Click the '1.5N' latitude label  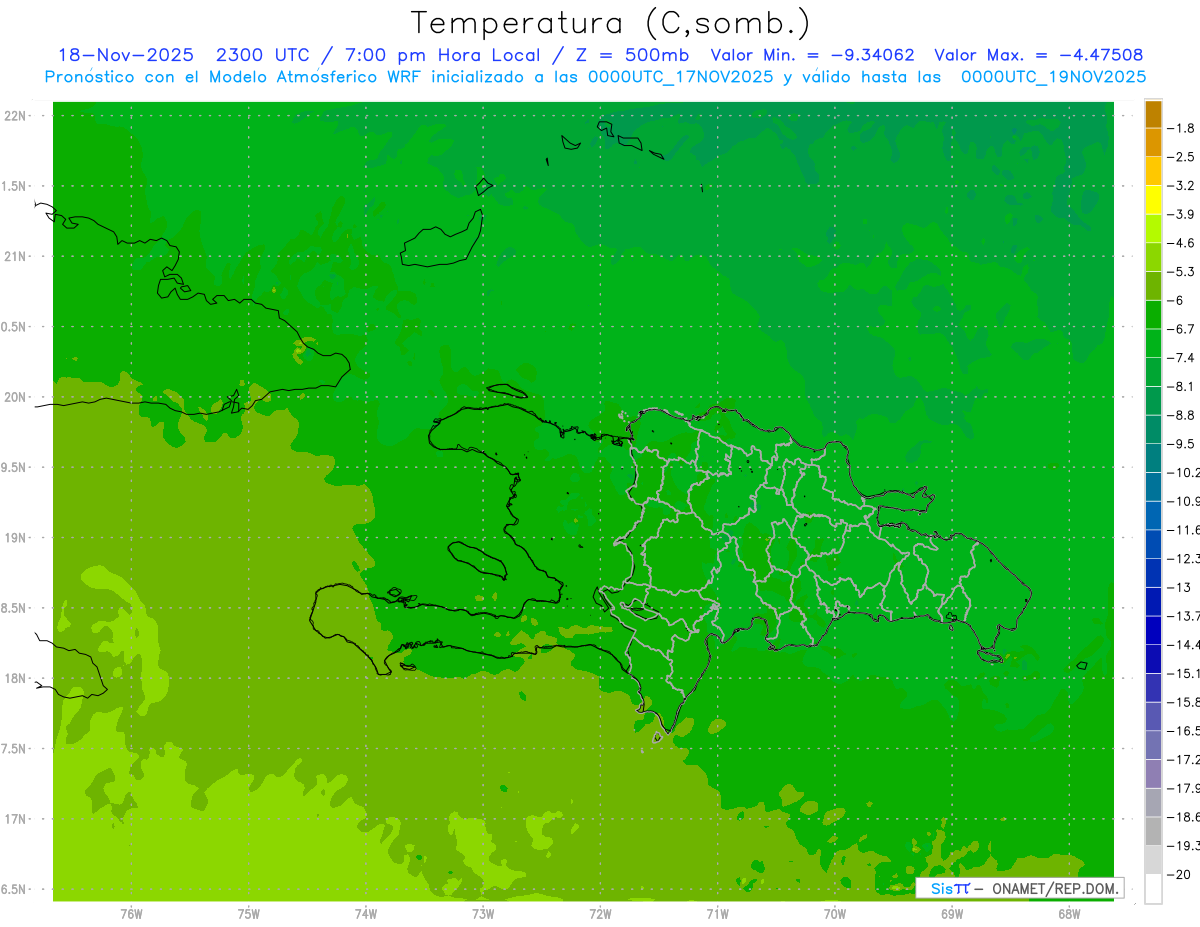pyautogui.click(x=14, y=186)
